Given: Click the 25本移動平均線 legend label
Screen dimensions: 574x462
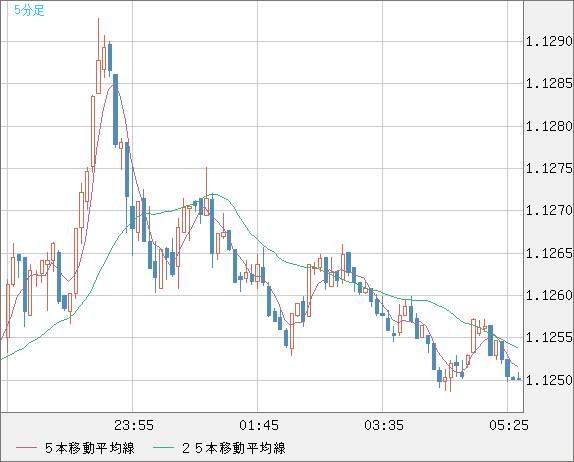Looking at the screenshot, I should [x=234, y=448].
